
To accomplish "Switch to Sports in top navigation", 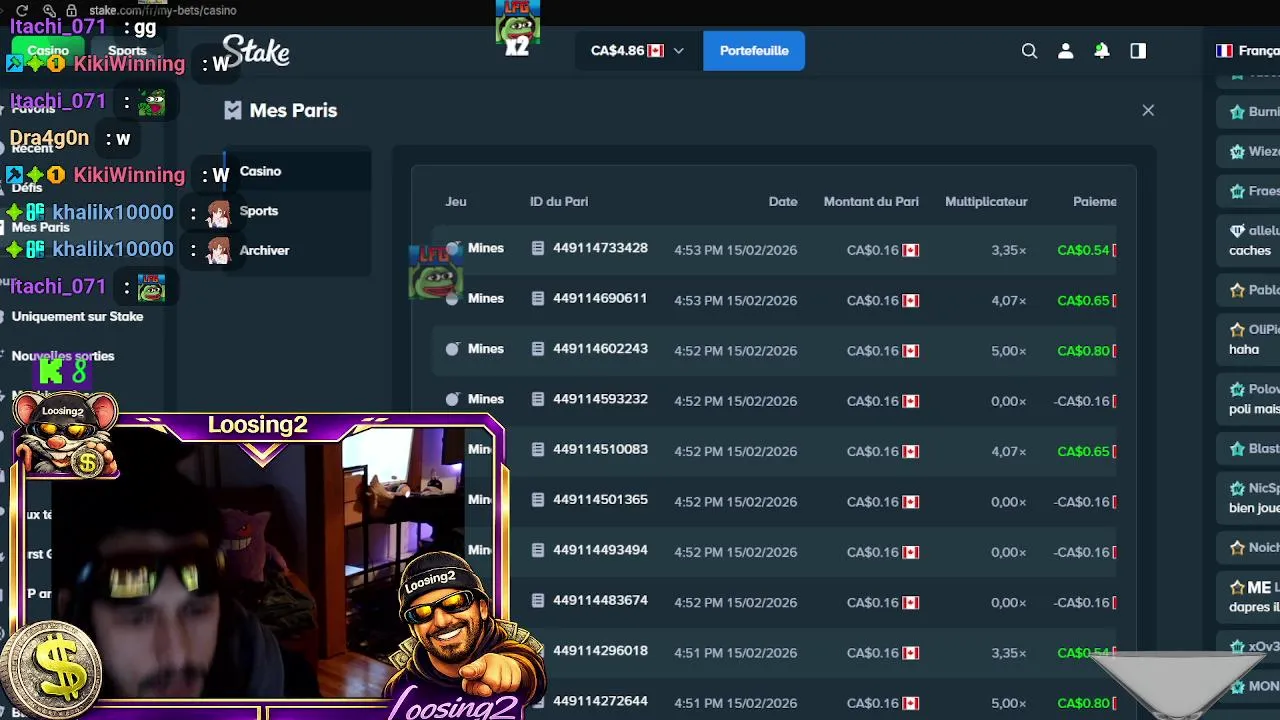I will 127,50.
